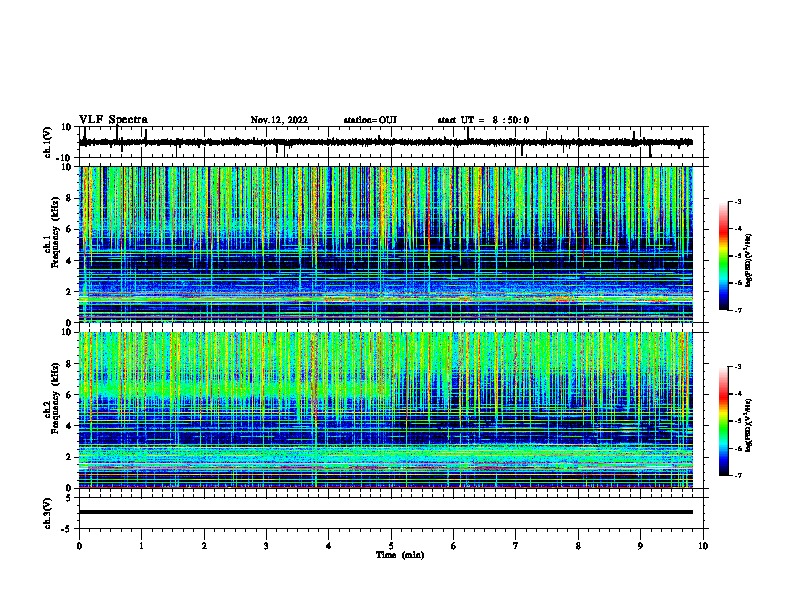Click the "station=OUI" header label
The width and height of the screenshot is (792, 612).
point(370,120)
